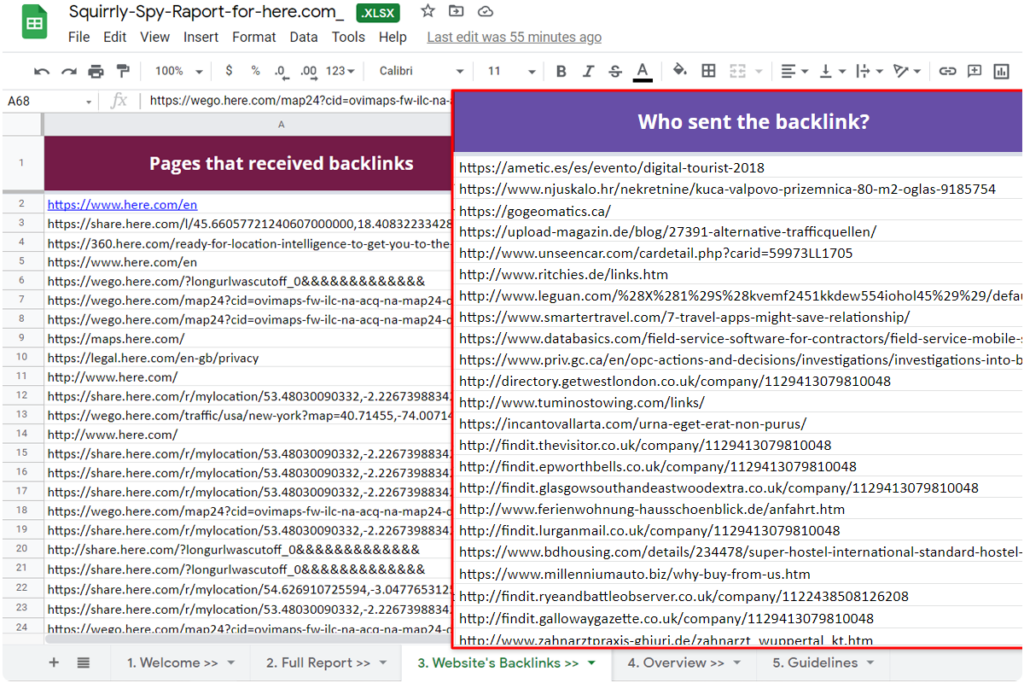Pick a cell fill color

tap(680, 71)
